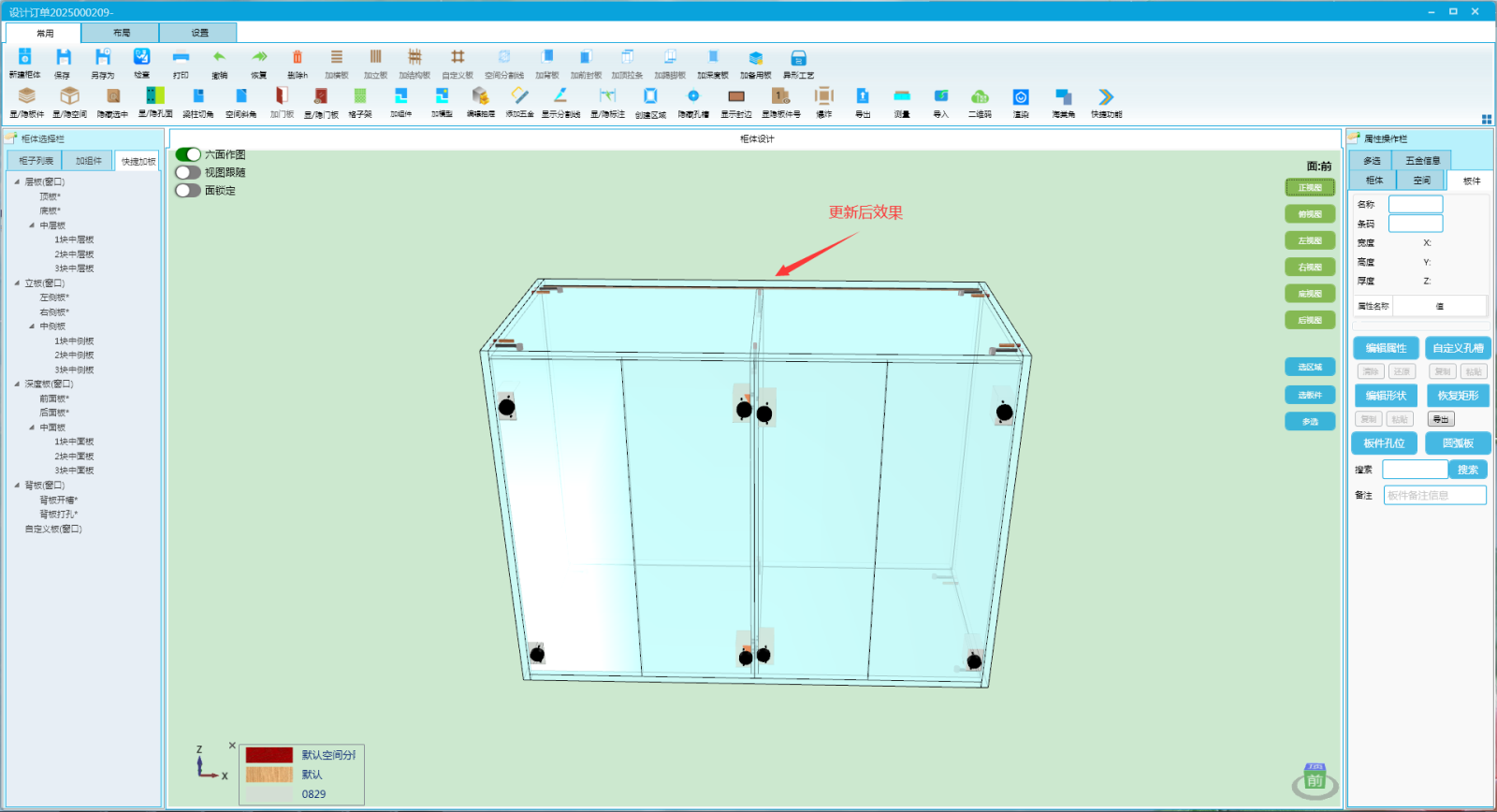Collapse the 中面板 tree node

pos(32,428)
